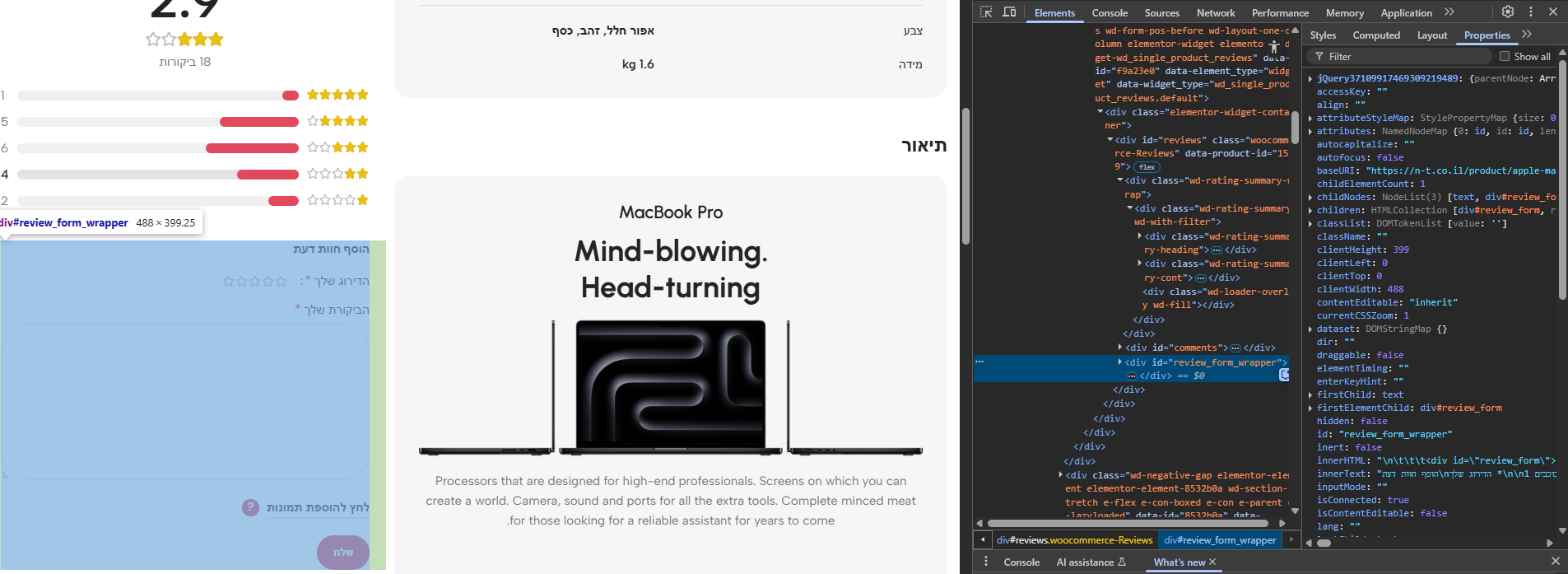Collapse the reviews div node
1568x574 pixels.
1110,140
